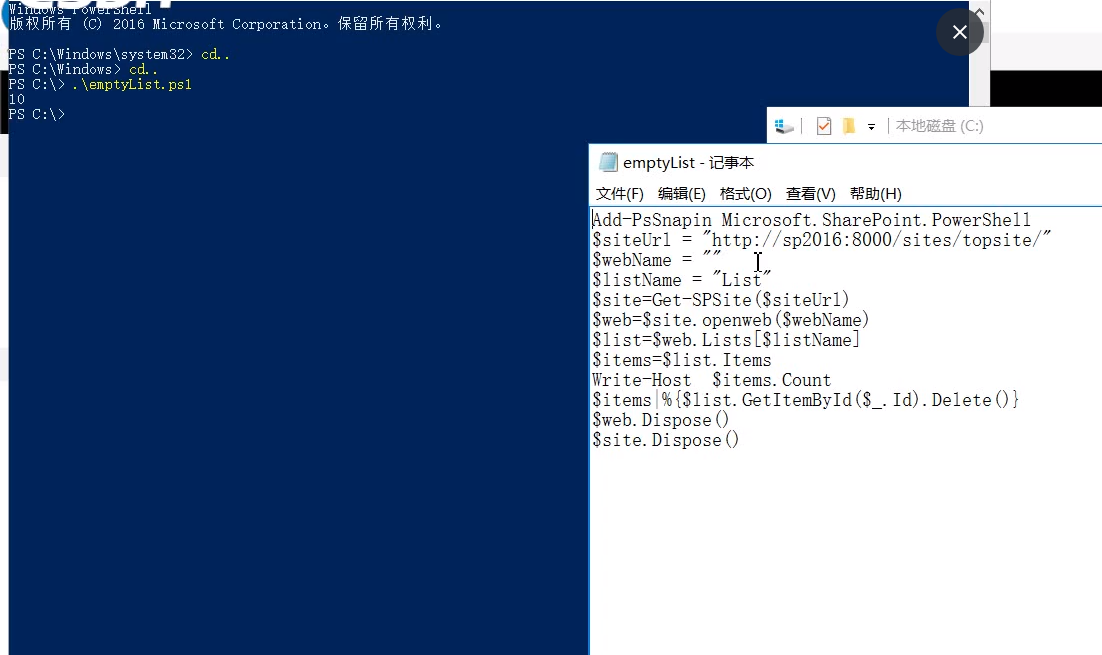Image resolution: width=1102 pixels, height=655 pixels.
Task: Expand the Explorer quick access toolbar dropdown
Action: click(871, 127)
